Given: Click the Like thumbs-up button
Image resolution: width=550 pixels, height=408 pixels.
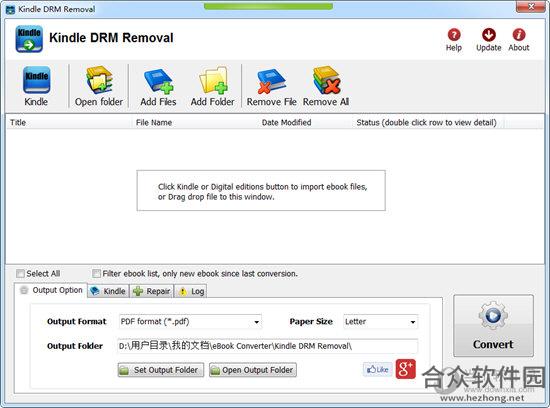Looking at the screenshot, I should [377, 369].
